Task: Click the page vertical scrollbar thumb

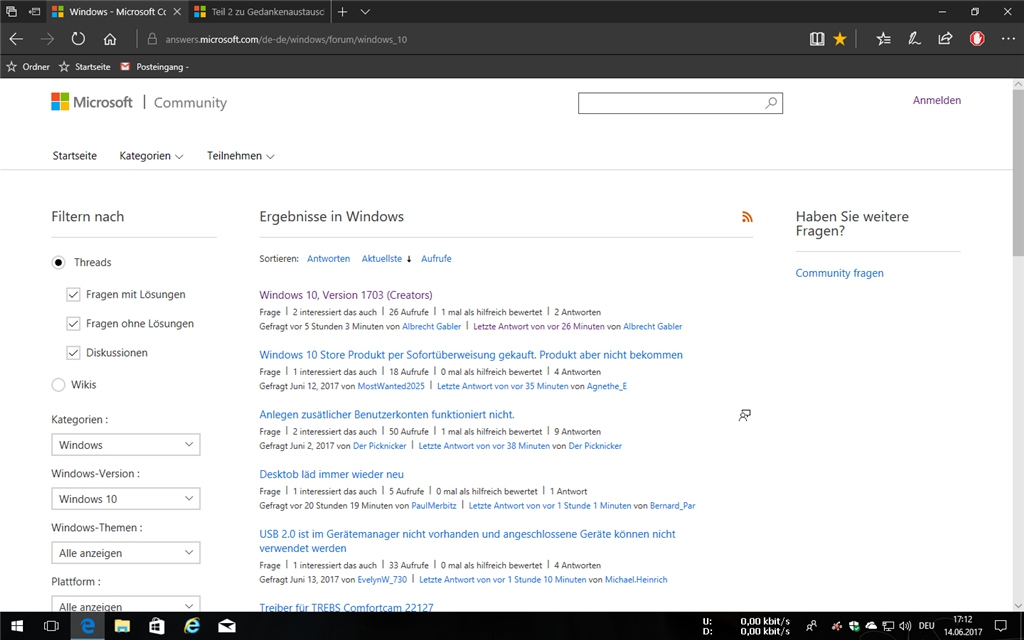Action: point(1018,173)
